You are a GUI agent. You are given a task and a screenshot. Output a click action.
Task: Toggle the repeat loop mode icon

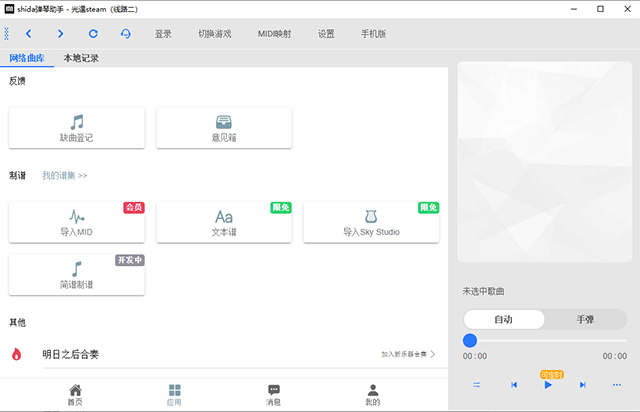476,385
